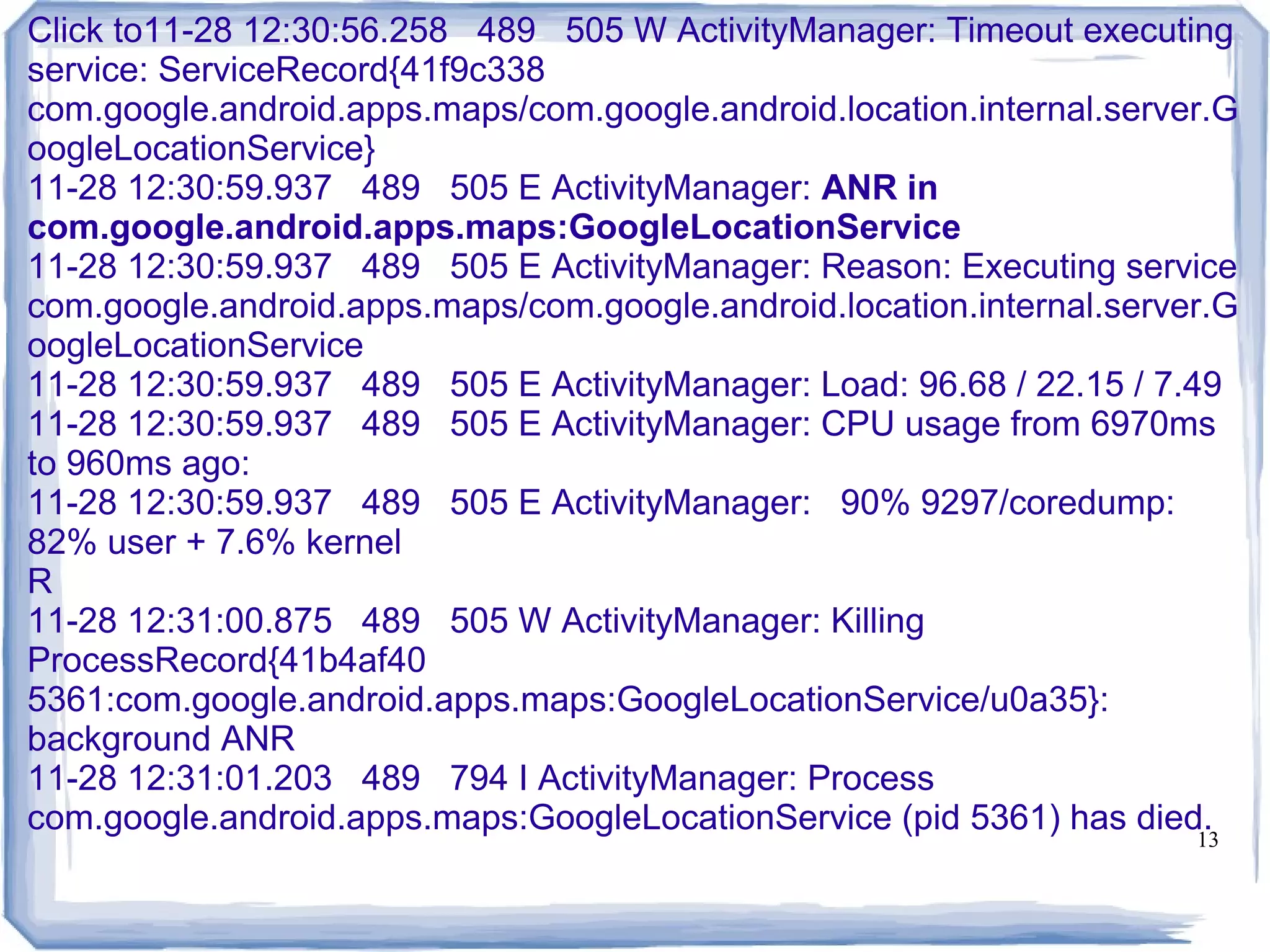The image size is (1270, 952).
Task: Click the 'to 960ms ago:' line
Action: click(x=138, y=463)
